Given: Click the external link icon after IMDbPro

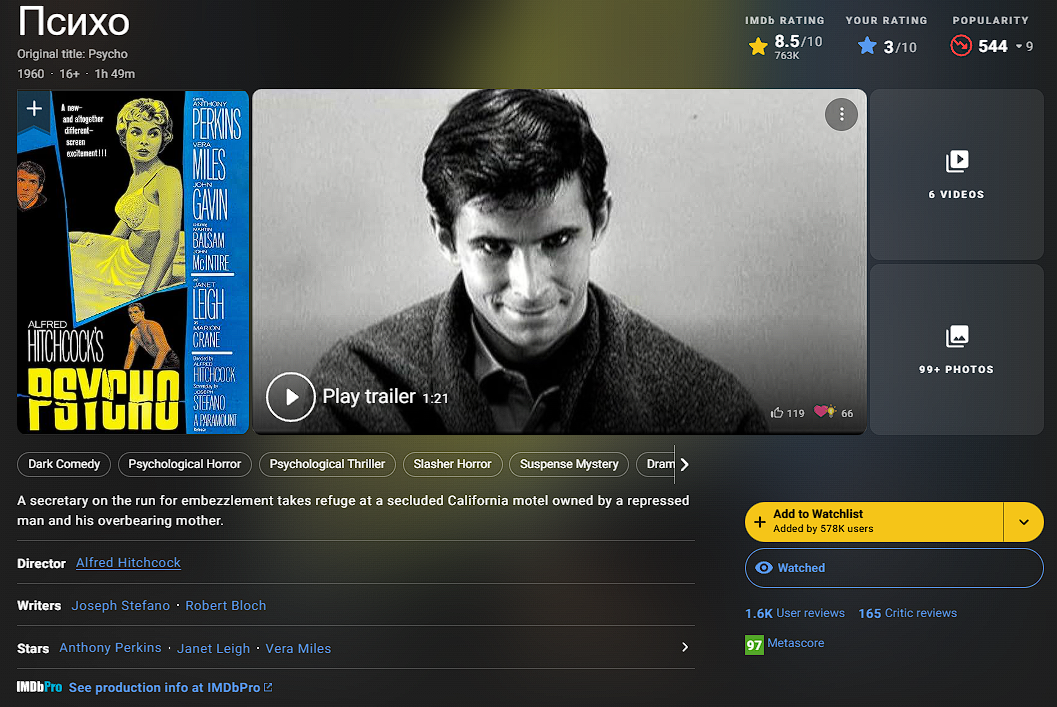Looking at the screenshot, I should [x=268, y=687].
